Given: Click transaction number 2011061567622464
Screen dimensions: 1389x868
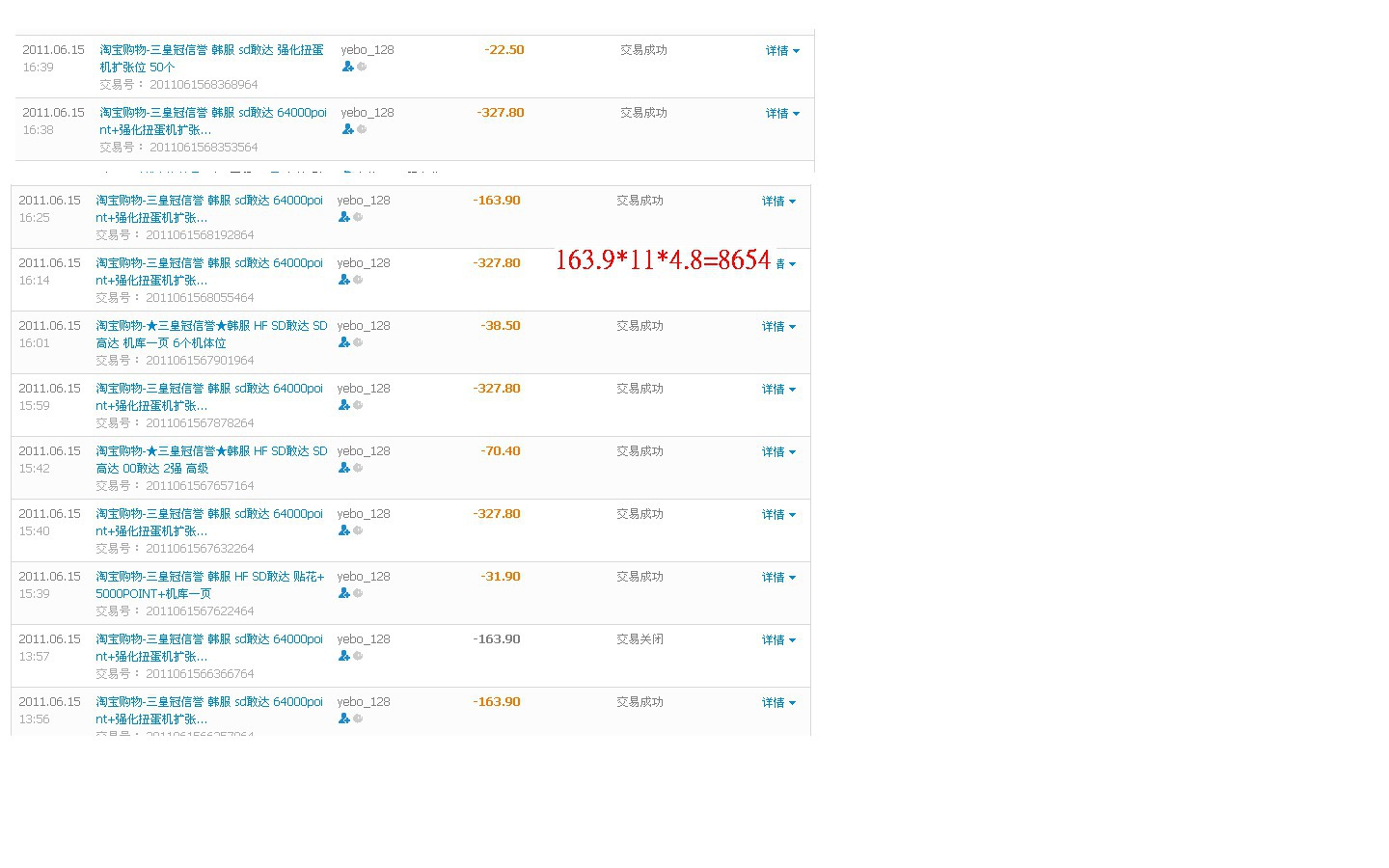Looking at the screenshot, I should [x=200, y=611].
